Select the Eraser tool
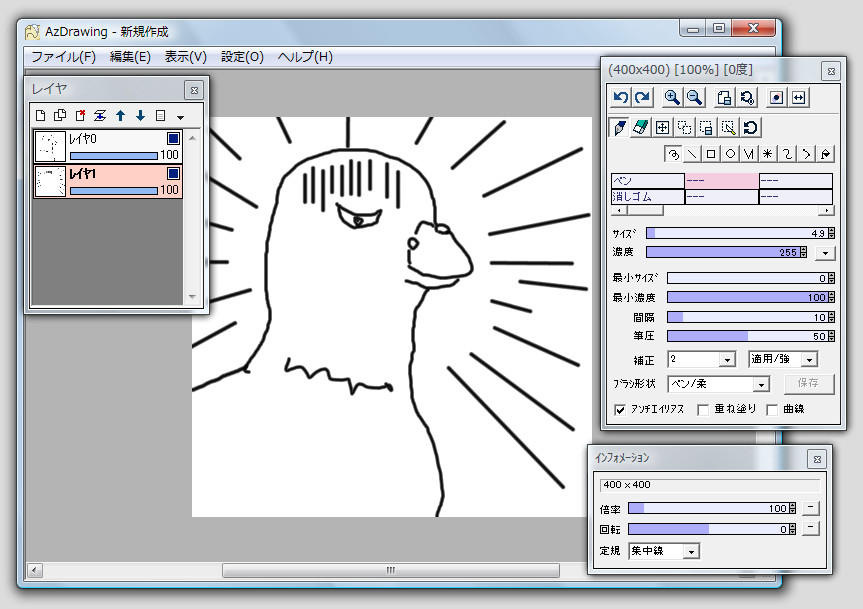The image size is (863, 609). [x=640, y=126]
